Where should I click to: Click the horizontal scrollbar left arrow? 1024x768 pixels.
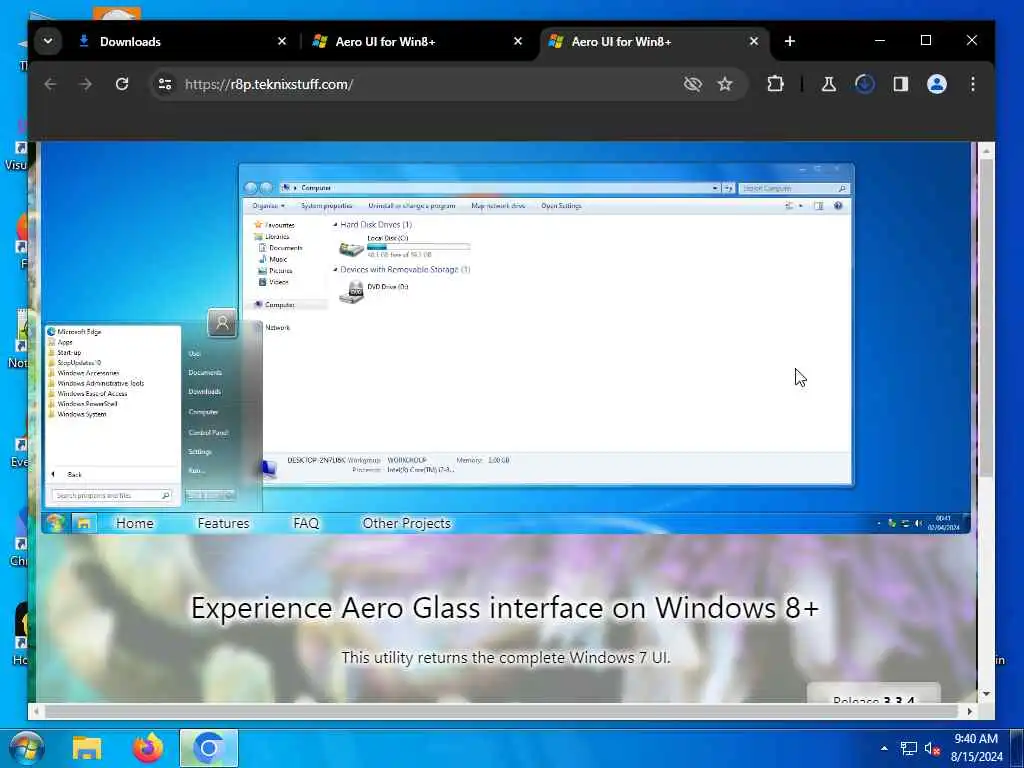(x=36, y=711)
